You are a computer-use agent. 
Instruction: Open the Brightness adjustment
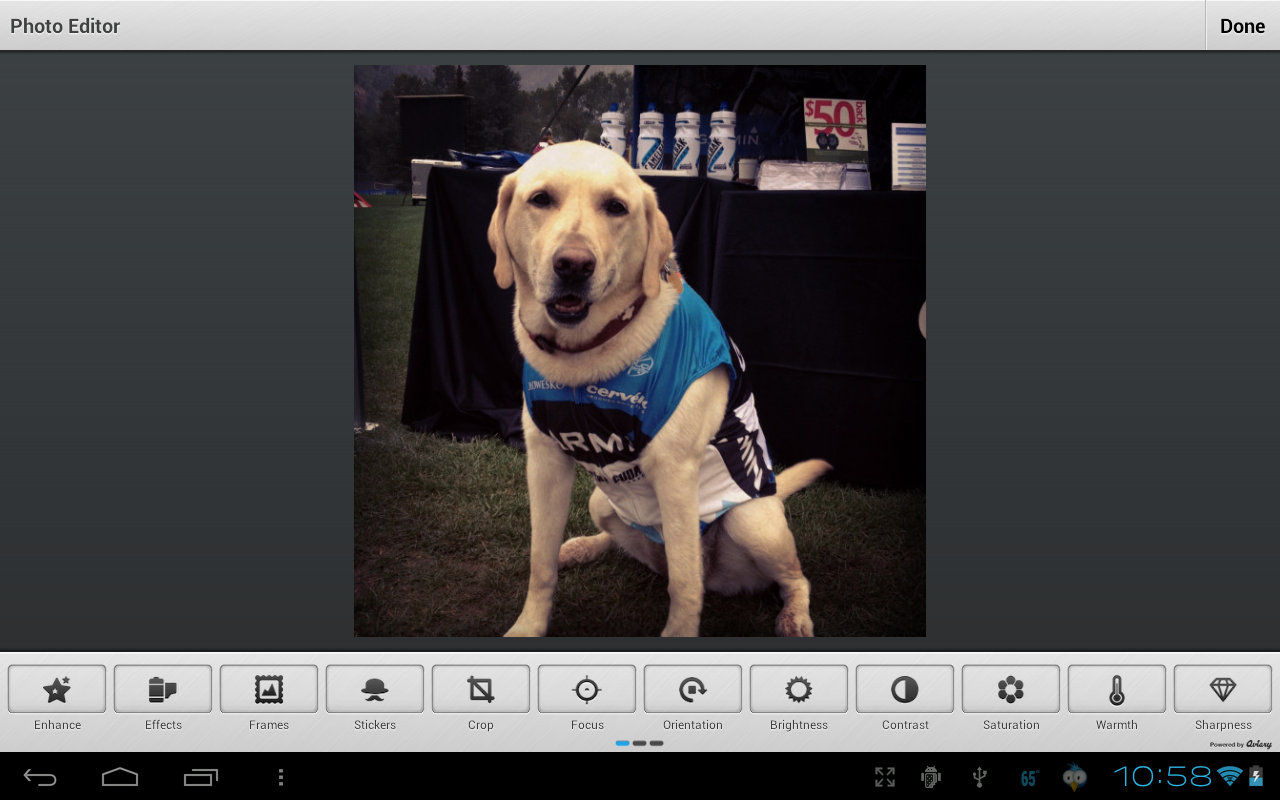[x=799, y=689]
